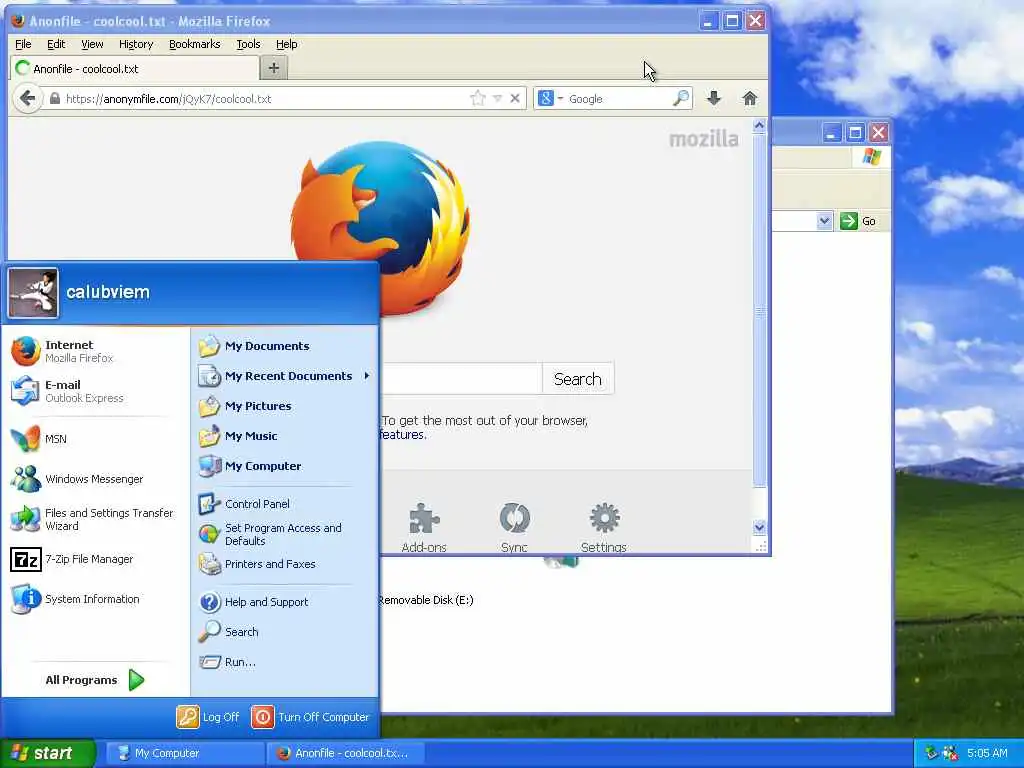
Task: Open the File menu in Firefox
Action: point(23,44)
